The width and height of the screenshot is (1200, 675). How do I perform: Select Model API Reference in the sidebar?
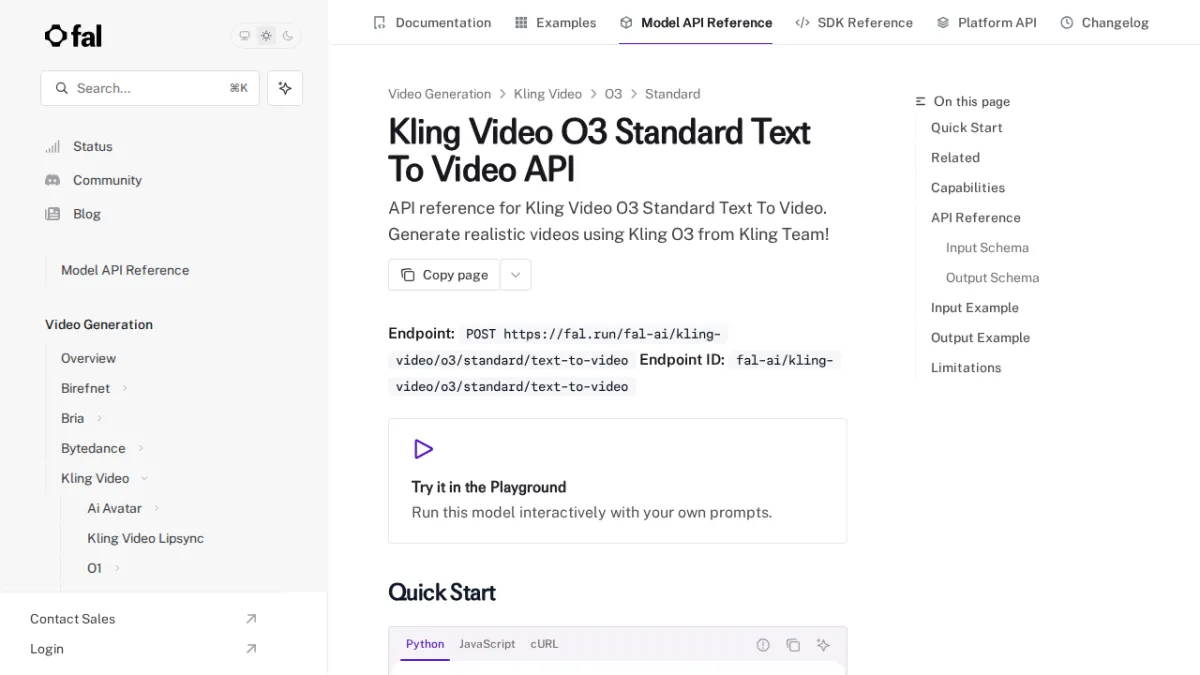125,270
